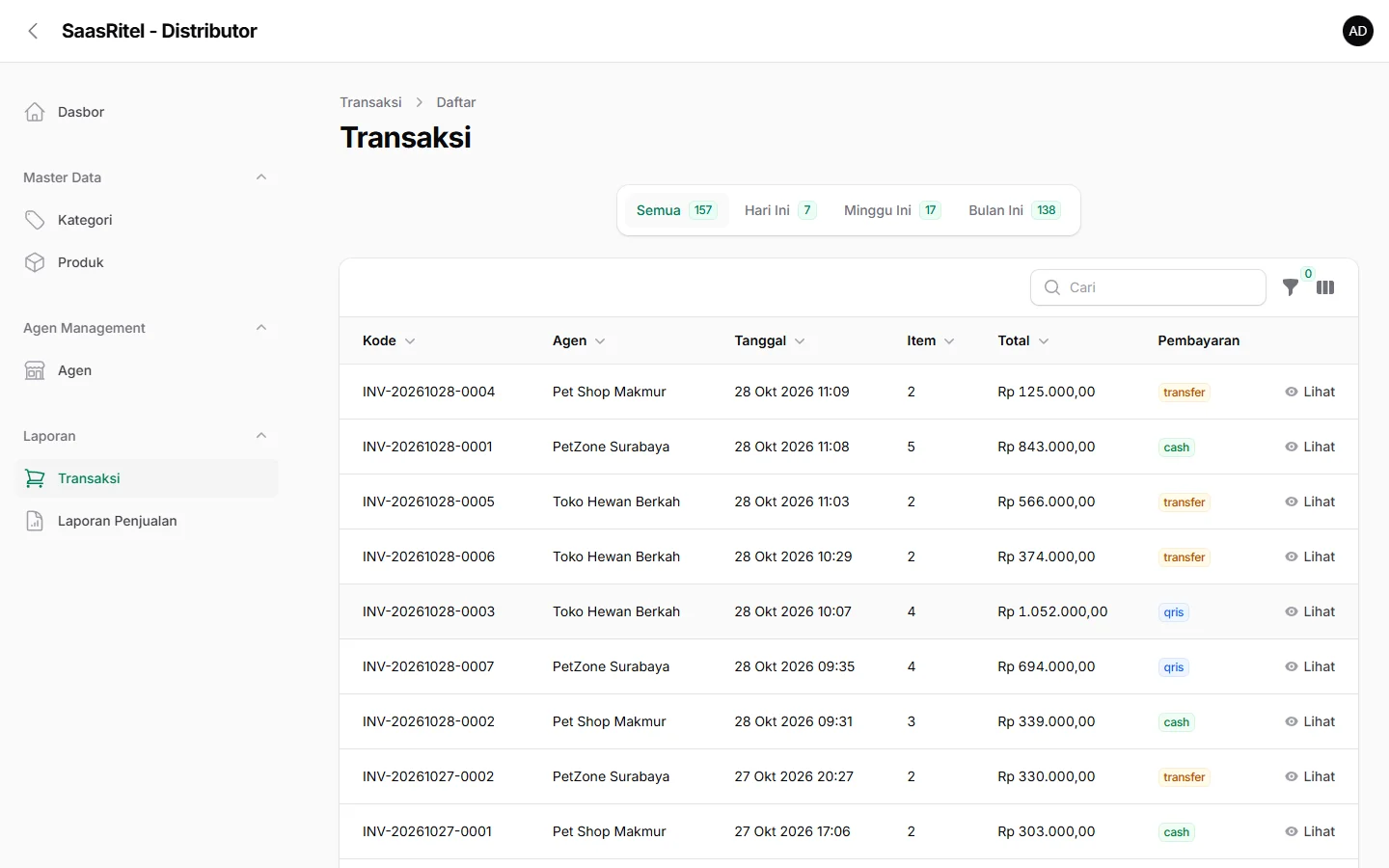Collapse the Master Data section
The width and height of the screenshot is (1389, 868).
261,177
